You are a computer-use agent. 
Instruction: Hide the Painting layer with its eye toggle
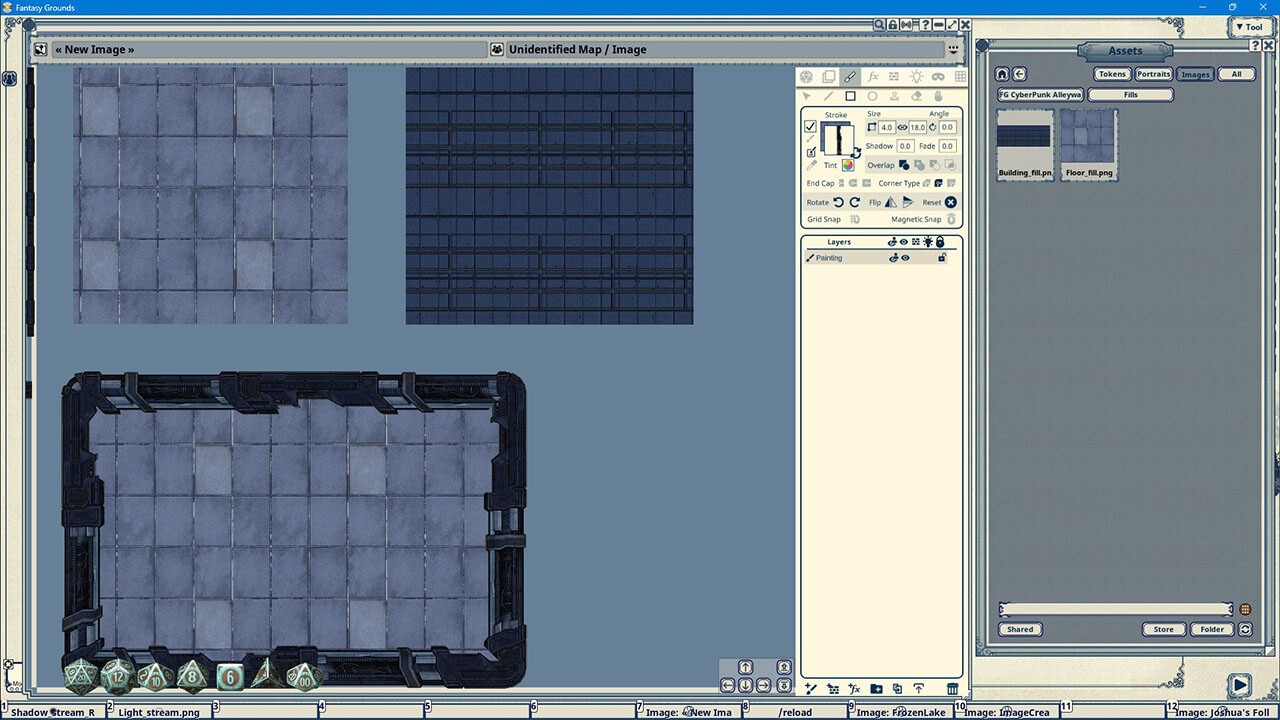905,258
